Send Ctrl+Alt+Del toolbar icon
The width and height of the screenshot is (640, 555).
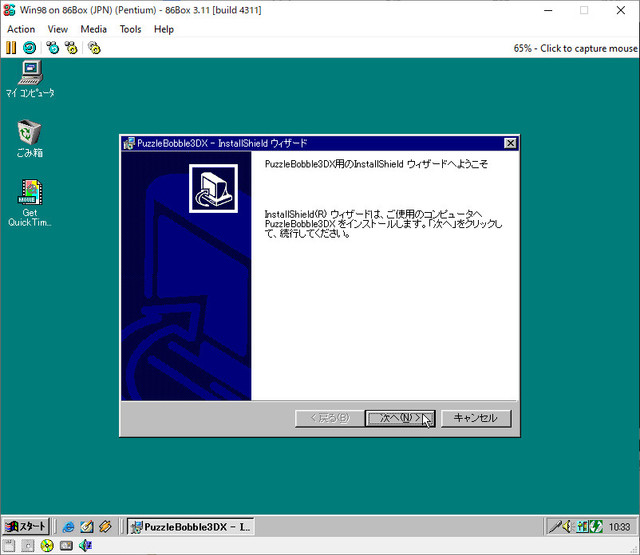(52, 48)
